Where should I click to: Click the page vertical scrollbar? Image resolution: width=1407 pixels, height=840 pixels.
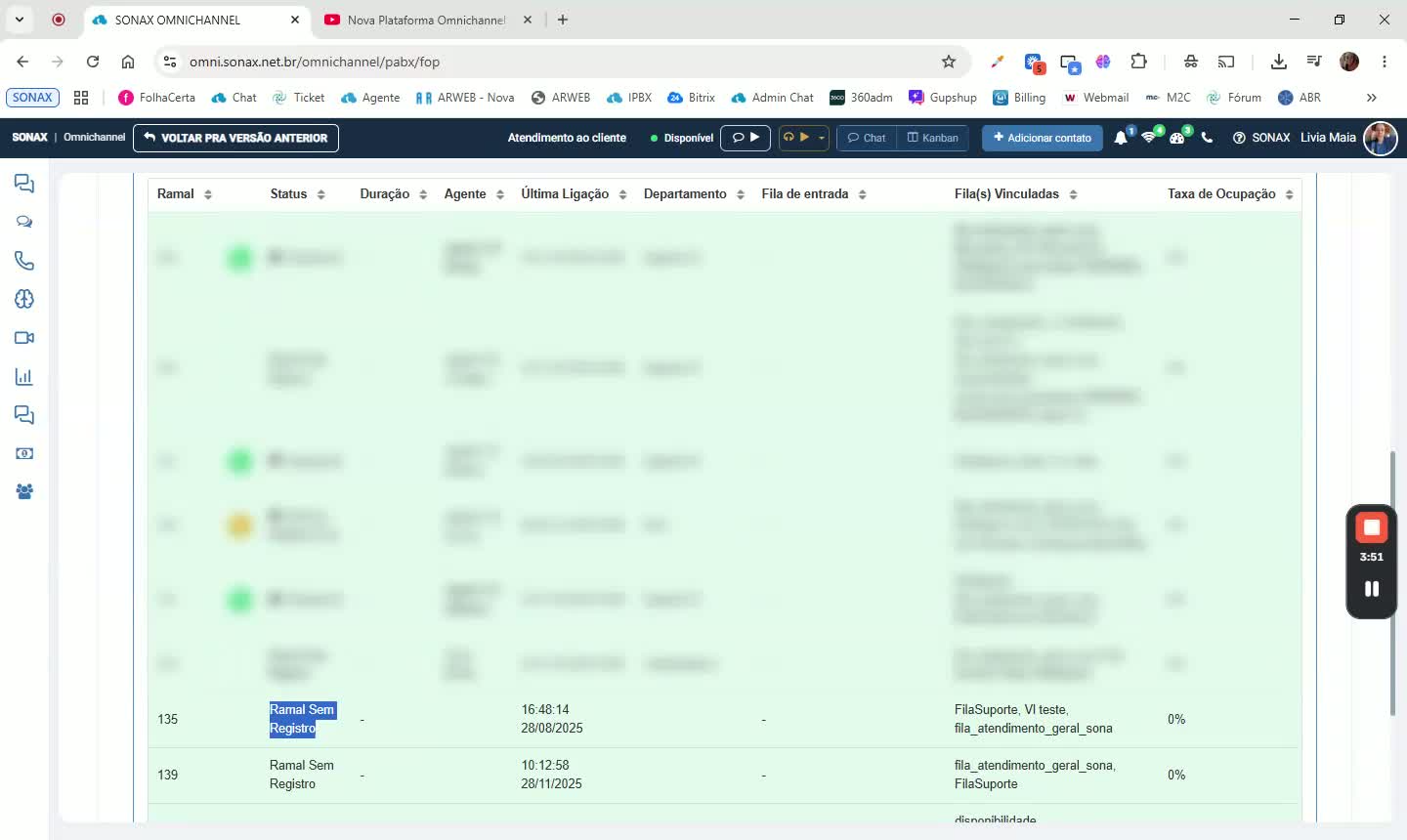(1393, 583)
